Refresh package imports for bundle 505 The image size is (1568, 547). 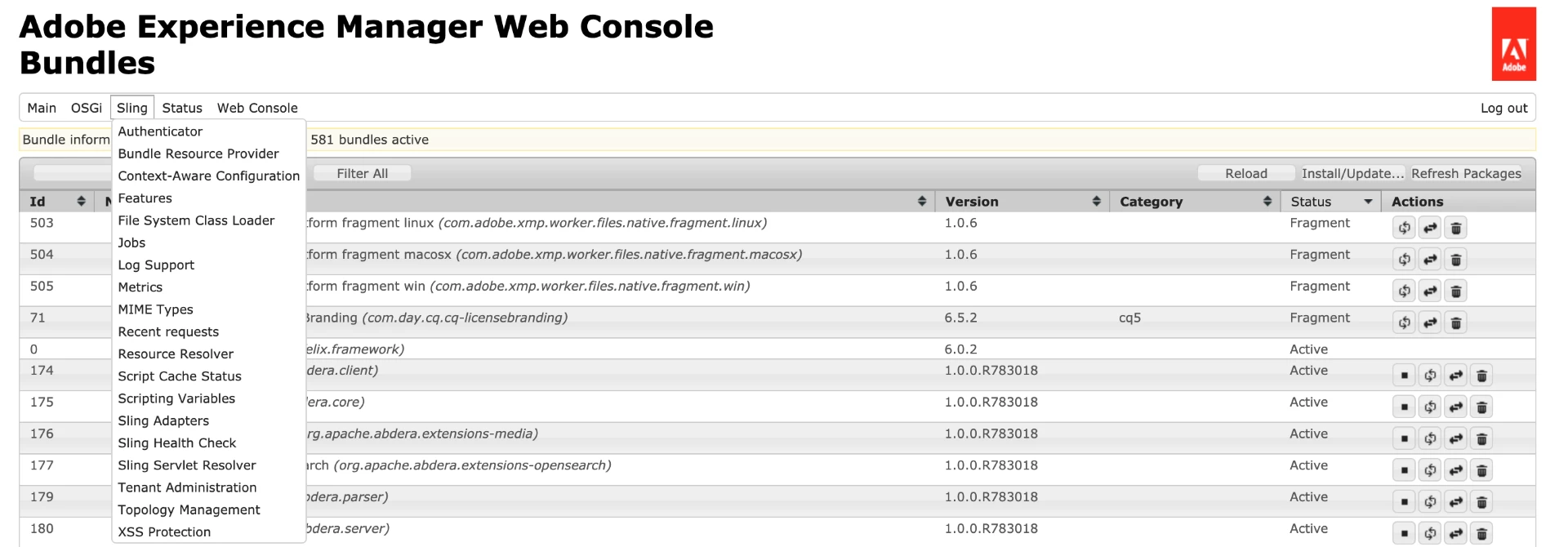(x=1404, y=291)
